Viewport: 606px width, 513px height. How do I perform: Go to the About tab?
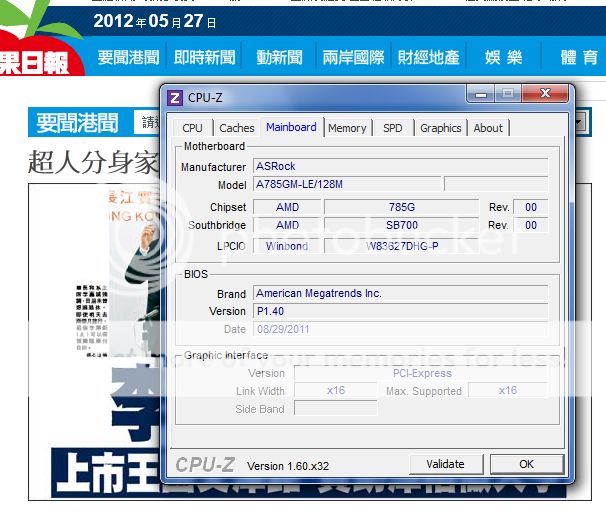pyautogui.click(x=488, y=128)
